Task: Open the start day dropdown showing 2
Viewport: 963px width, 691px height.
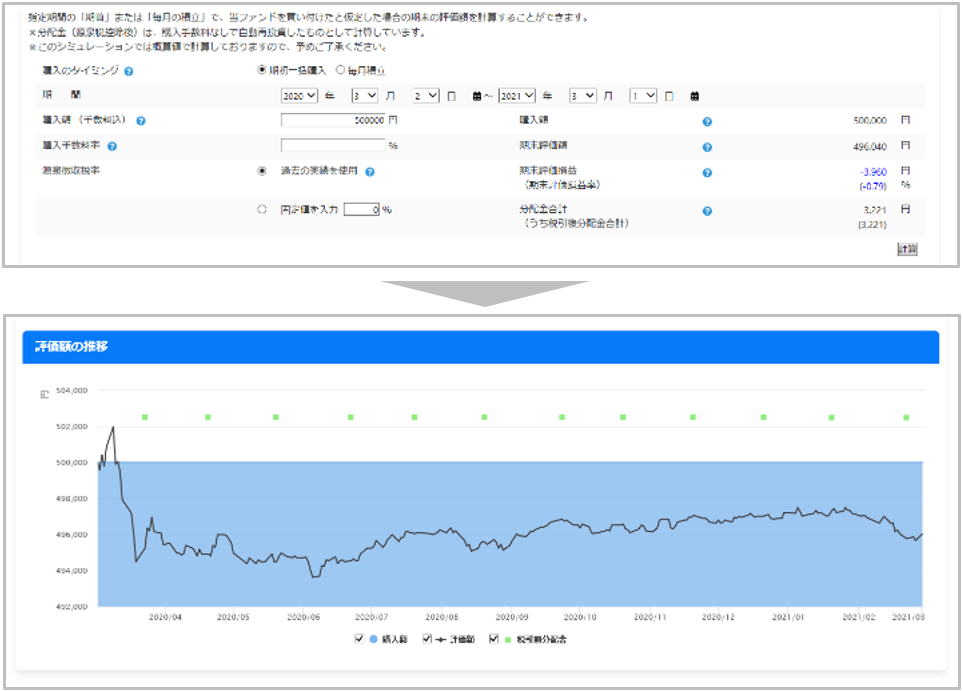Action: point(426,96)
